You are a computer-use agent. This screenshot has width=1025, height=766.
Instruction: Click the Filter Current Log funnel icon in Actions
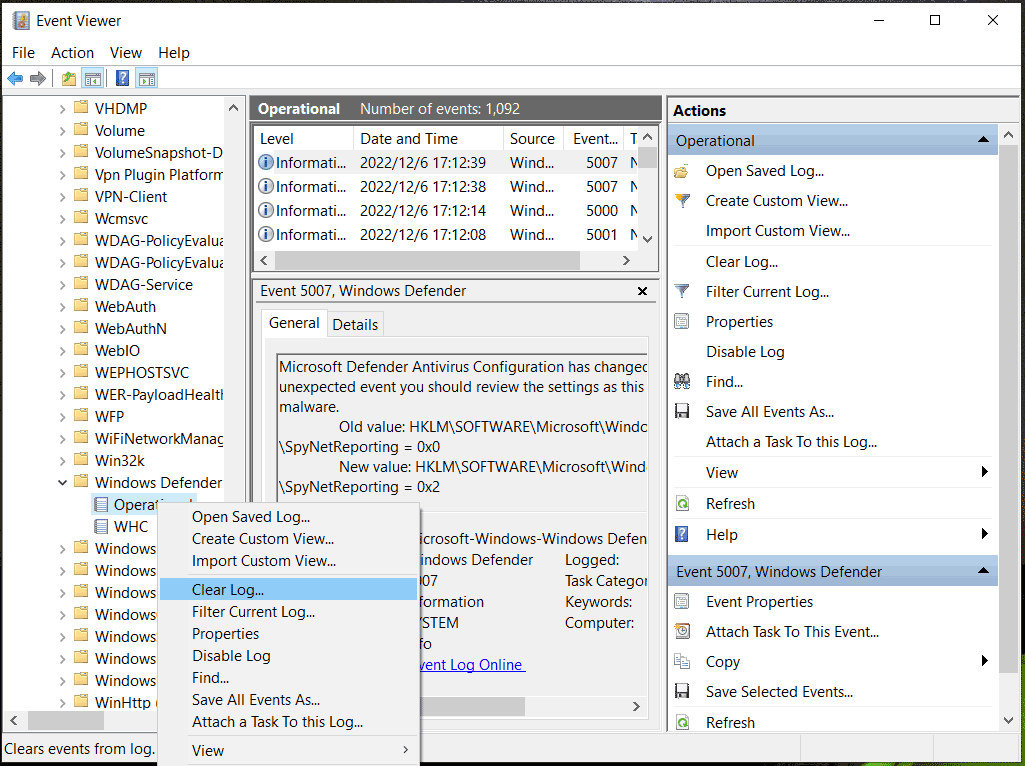682,291
